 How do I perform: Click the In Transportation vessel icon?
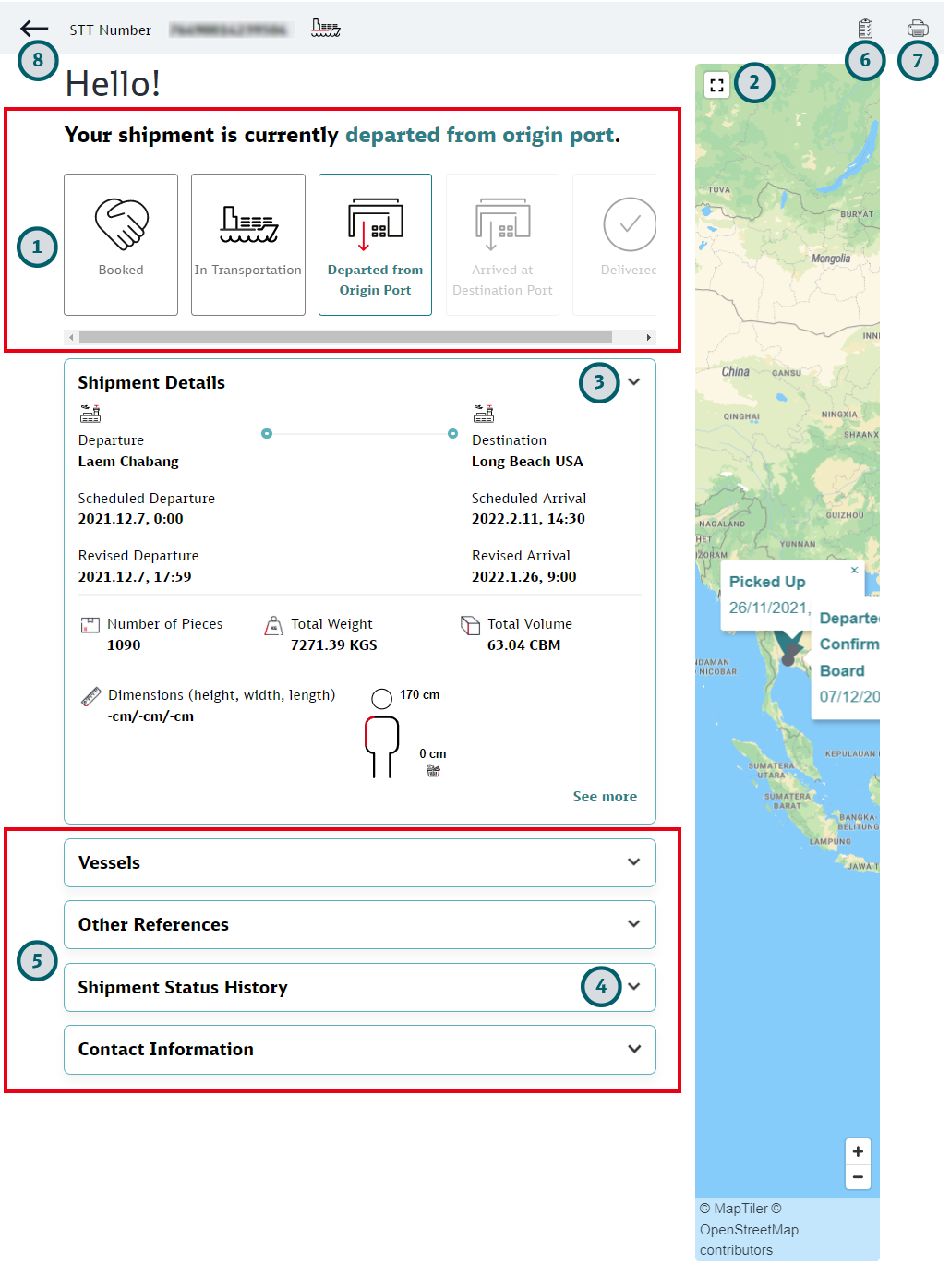(x=247, y=223)
